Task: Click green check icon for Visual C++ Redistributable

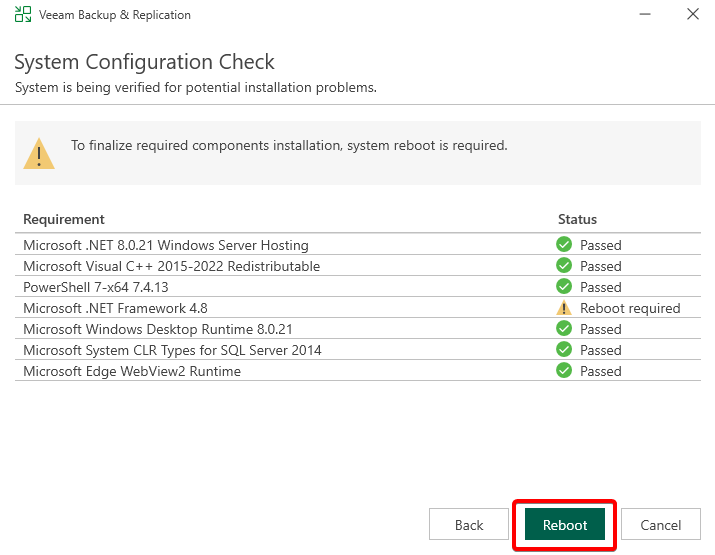Action: point(564,266)
